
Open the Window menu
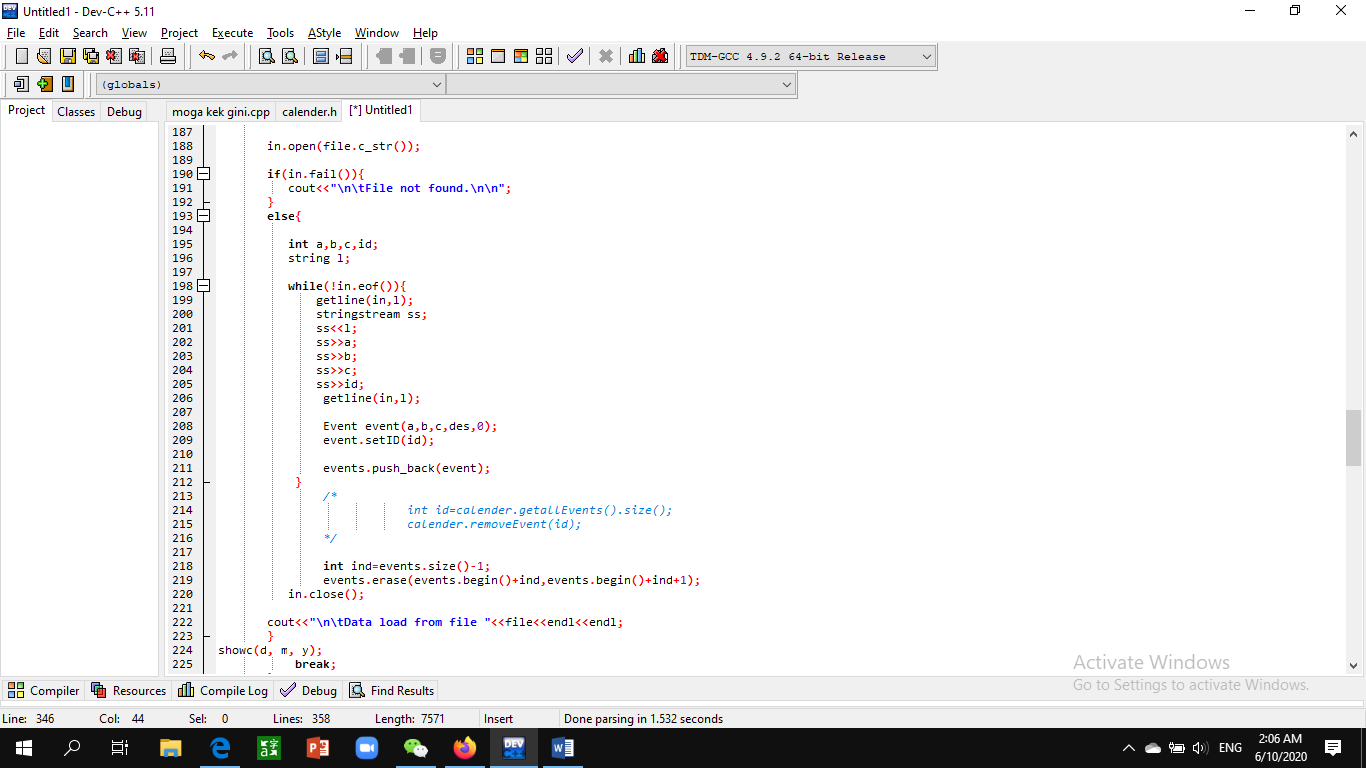[x=377, y=33]
